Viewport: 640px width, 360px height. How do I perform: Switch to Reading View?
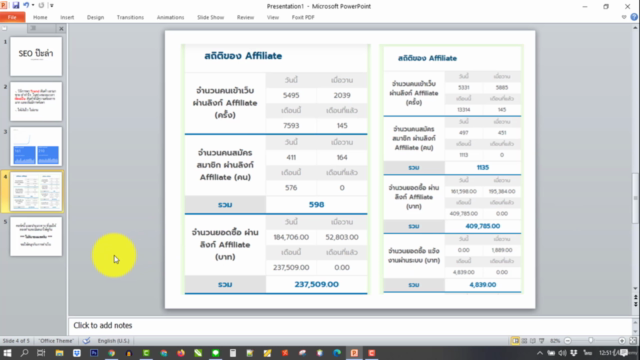point(533,341)
